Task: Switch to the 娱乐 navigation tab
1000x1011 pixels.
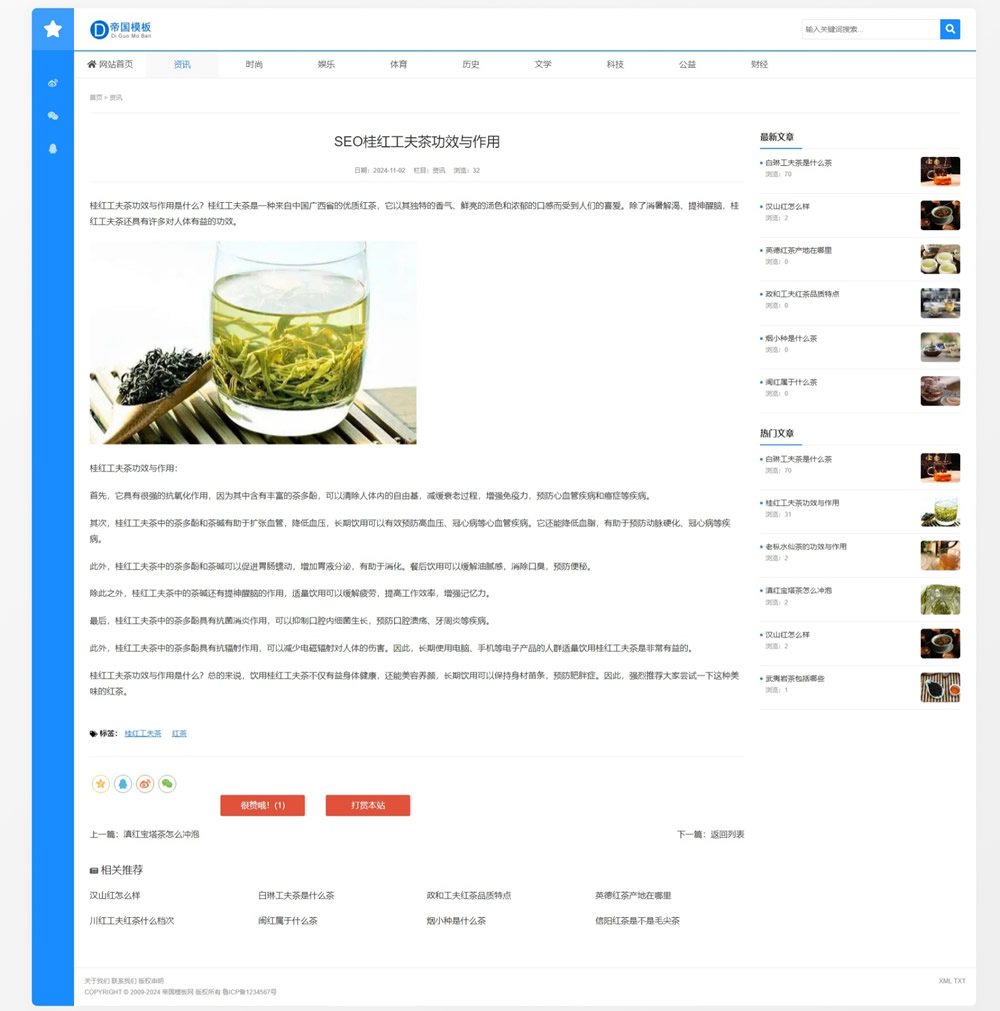Action: tap(326, 64)
